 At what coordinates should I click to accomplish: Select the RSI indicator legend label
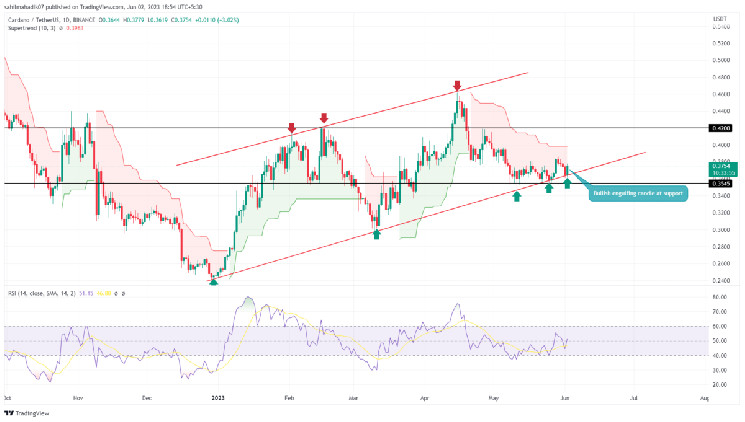tap(41, 294)
